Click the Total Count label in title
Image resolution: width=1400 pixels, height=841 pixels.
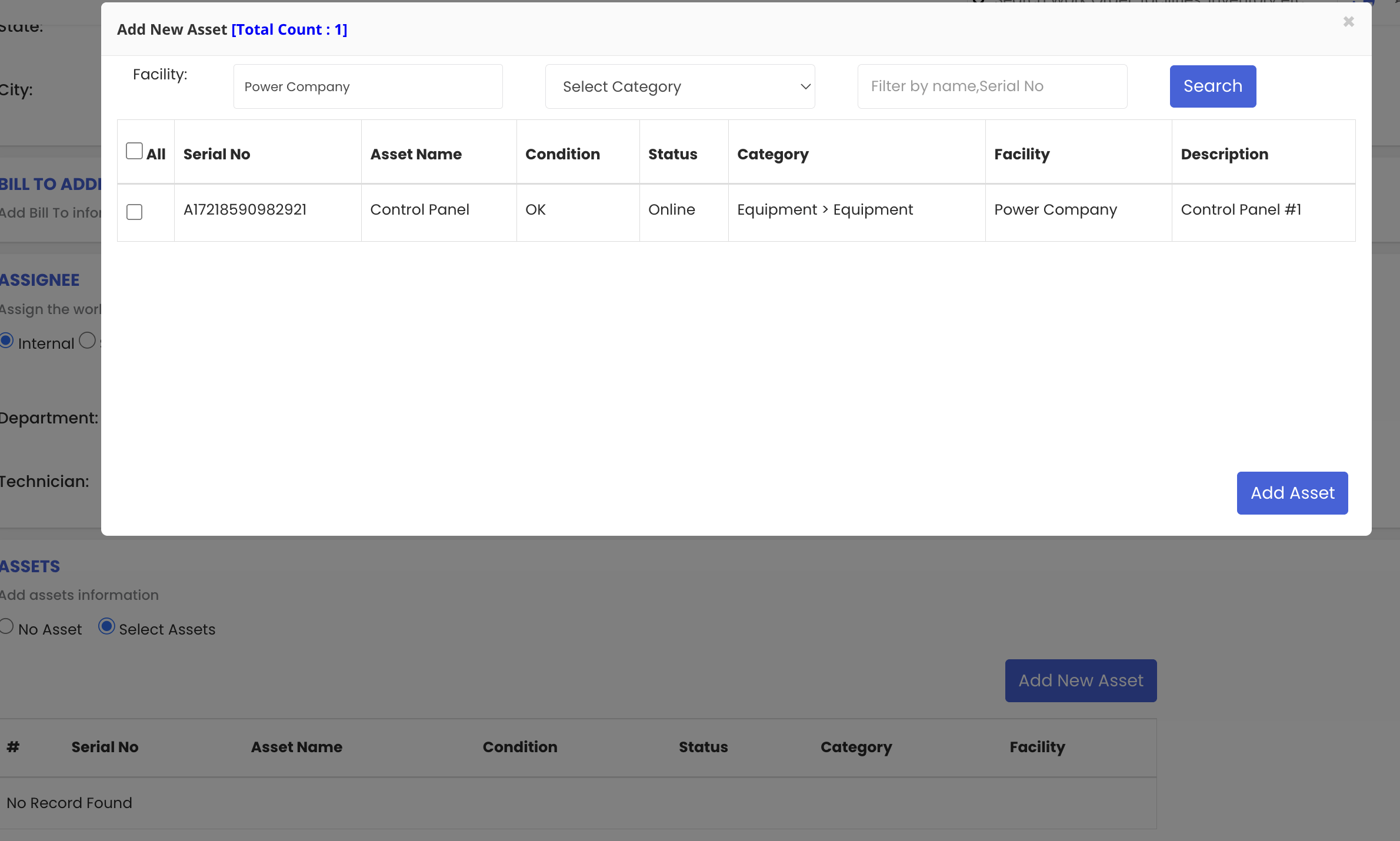pos(289,29)
